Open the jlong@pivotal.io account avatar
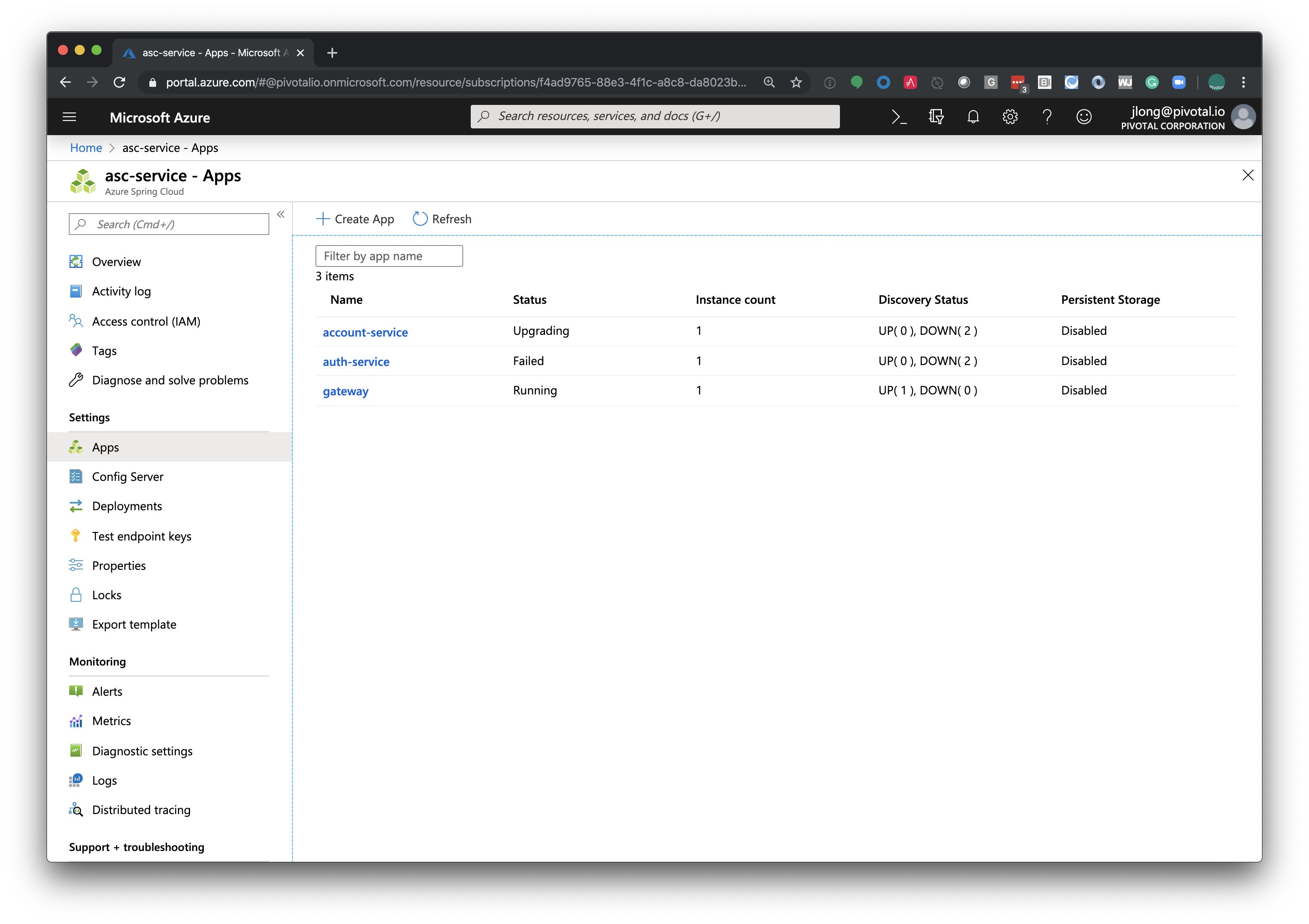The width and height of the screenshot is (1309, 924). (1243, 117)
